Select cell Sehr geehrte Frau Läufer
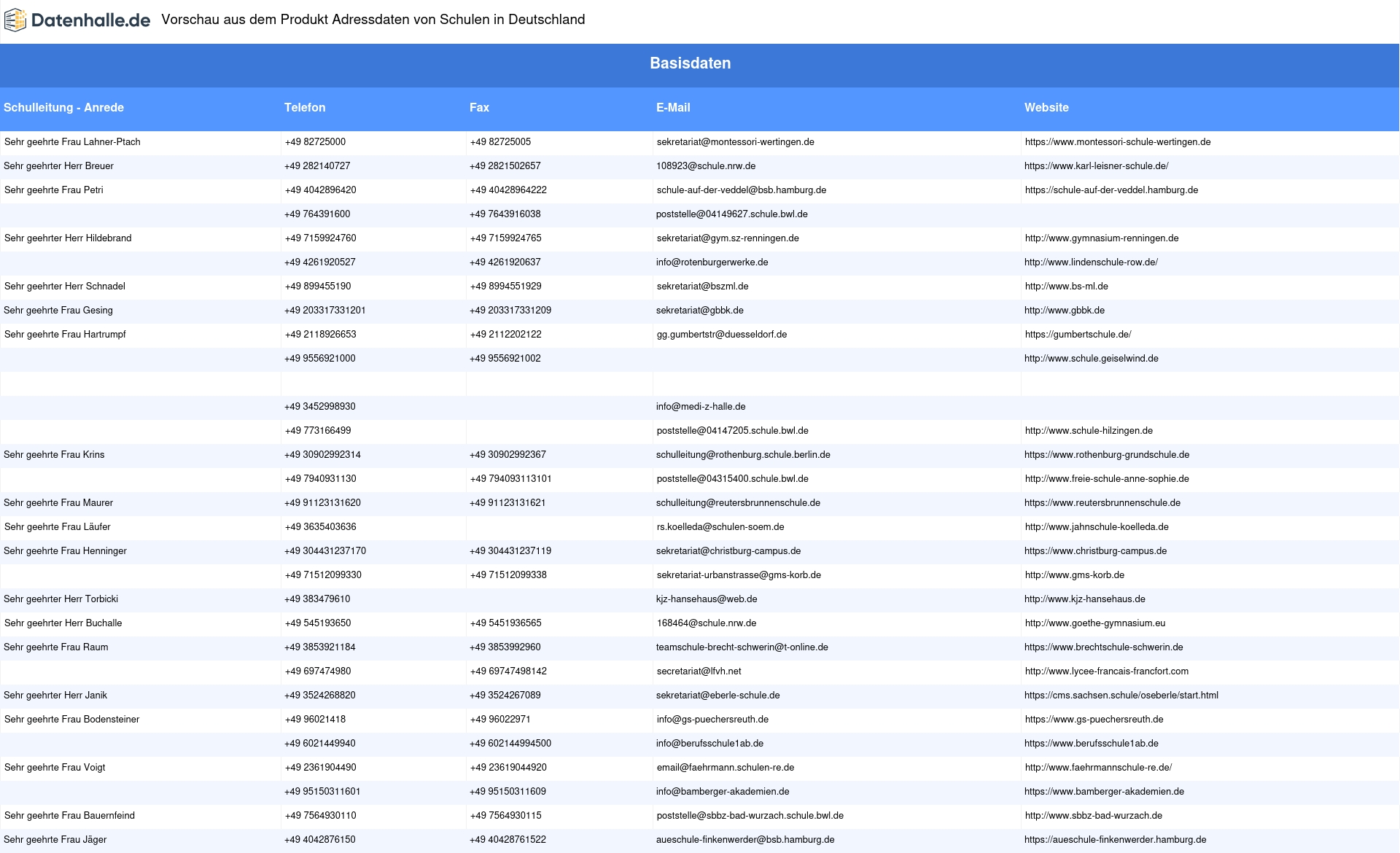The height and width of the screenshot is (853, 1400). [x=57, y=527]
